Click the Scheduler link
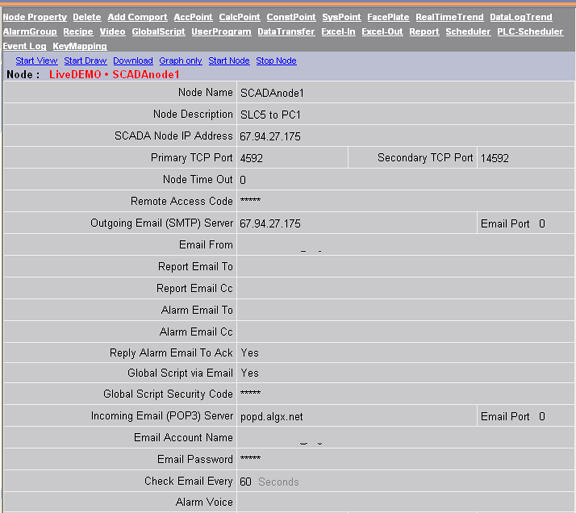This screenshot has height=513, width=576. click(x=468, y=32)
